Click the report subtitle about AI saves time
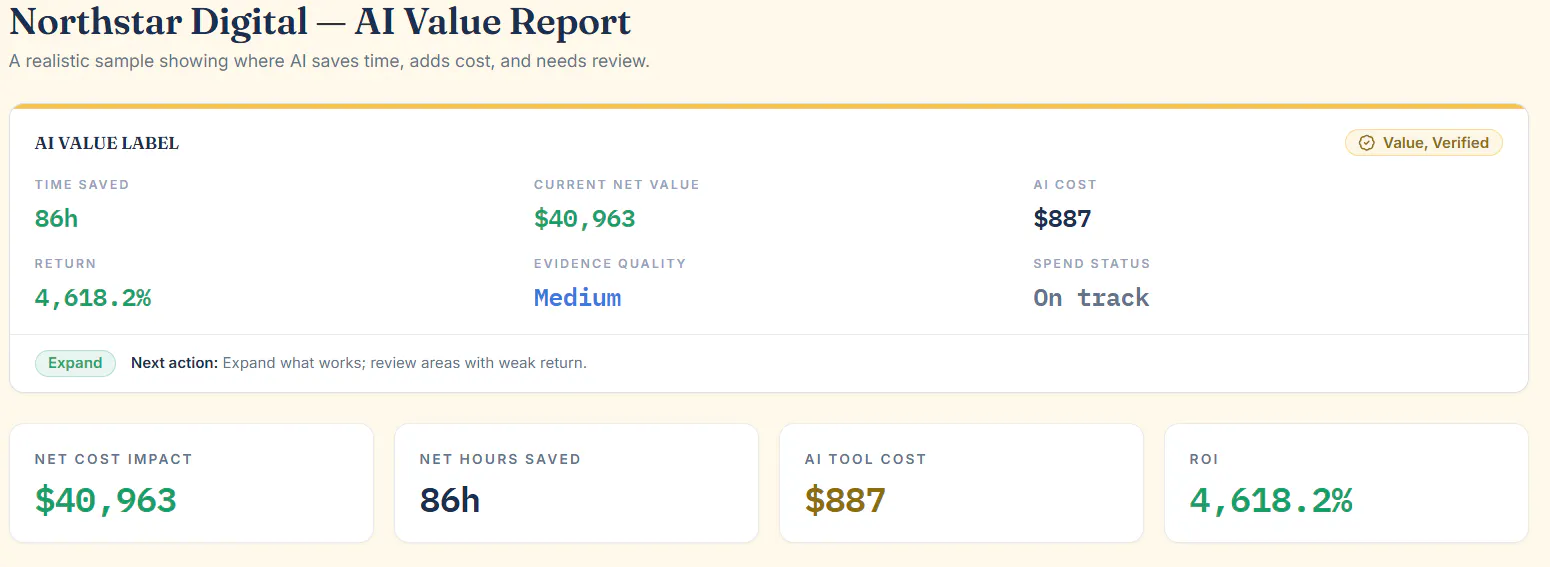This screenshot has width=1550, height=567. (x=329, y=61)
